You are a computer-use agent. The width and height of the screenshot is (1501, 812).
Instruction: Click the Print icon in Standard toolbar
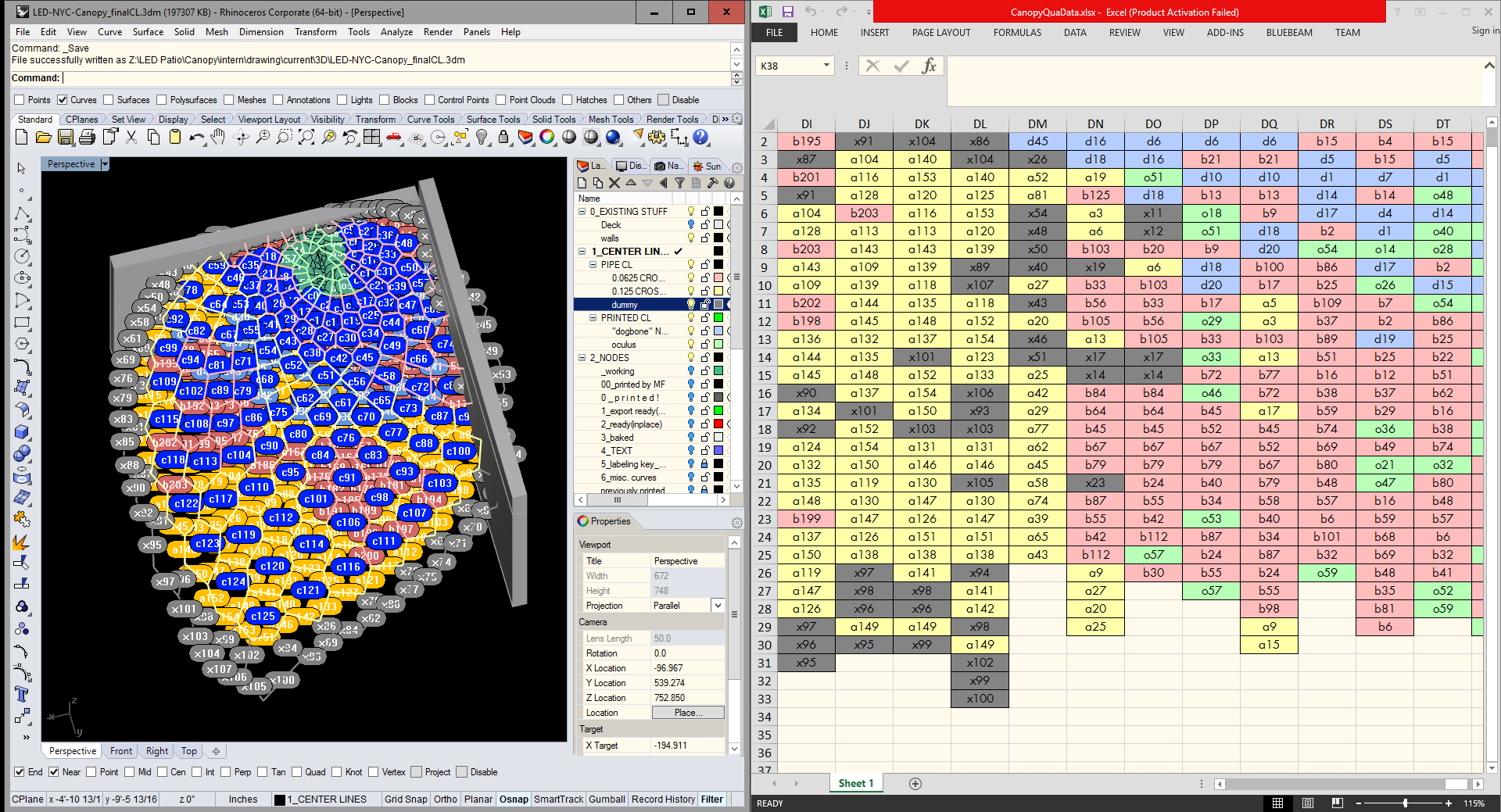click(88, 138)
